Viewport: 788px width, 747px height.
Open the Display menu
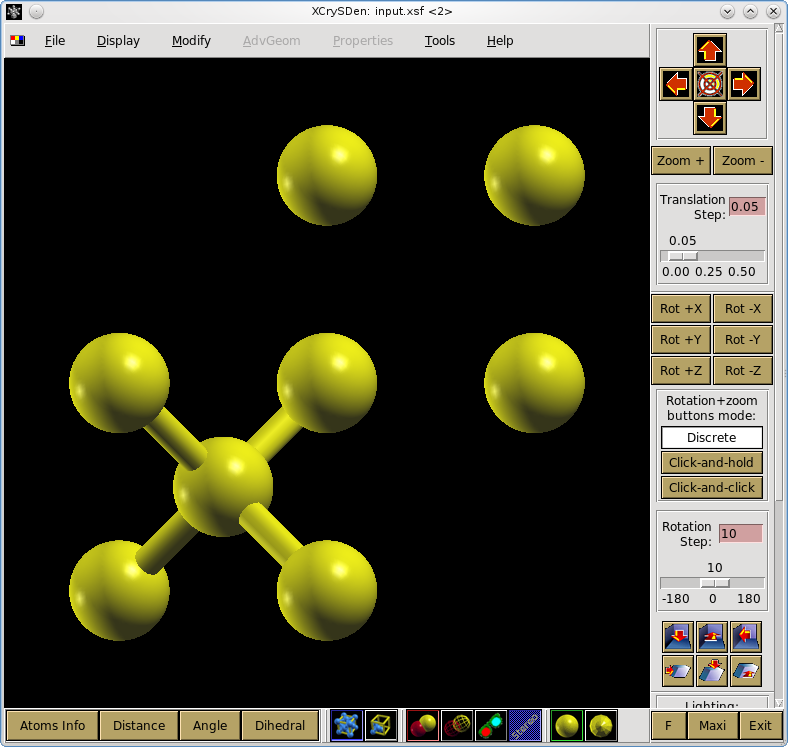[118, 41]
